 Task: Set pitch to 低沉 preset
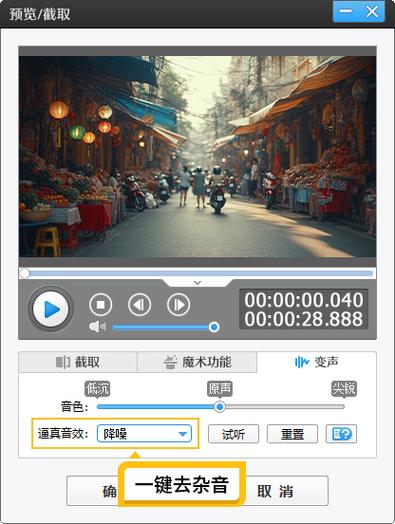click(x=97, y=389)
